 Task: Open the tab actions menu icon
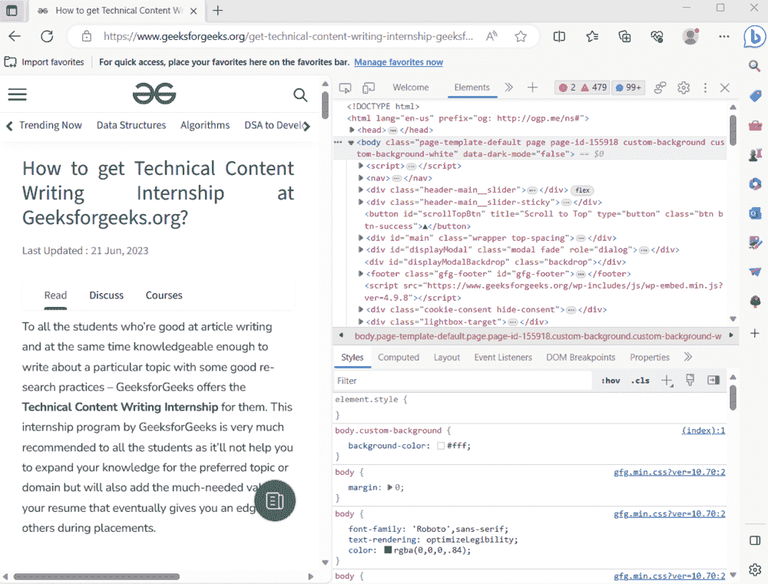click(x=12, y=10)
